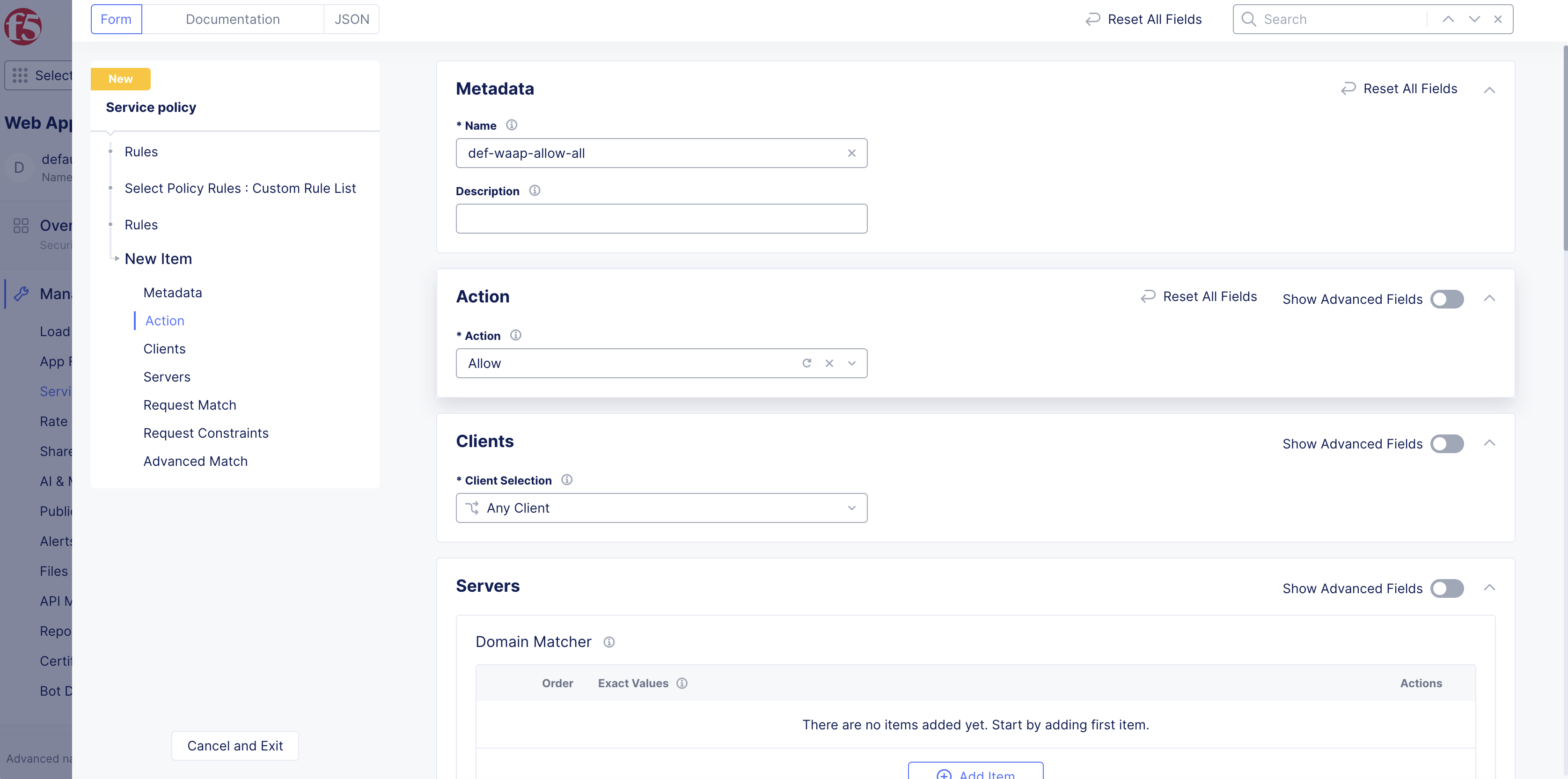Collapse the Metadata section
The image size is (1568, 779).
(x=1490, y=90)
